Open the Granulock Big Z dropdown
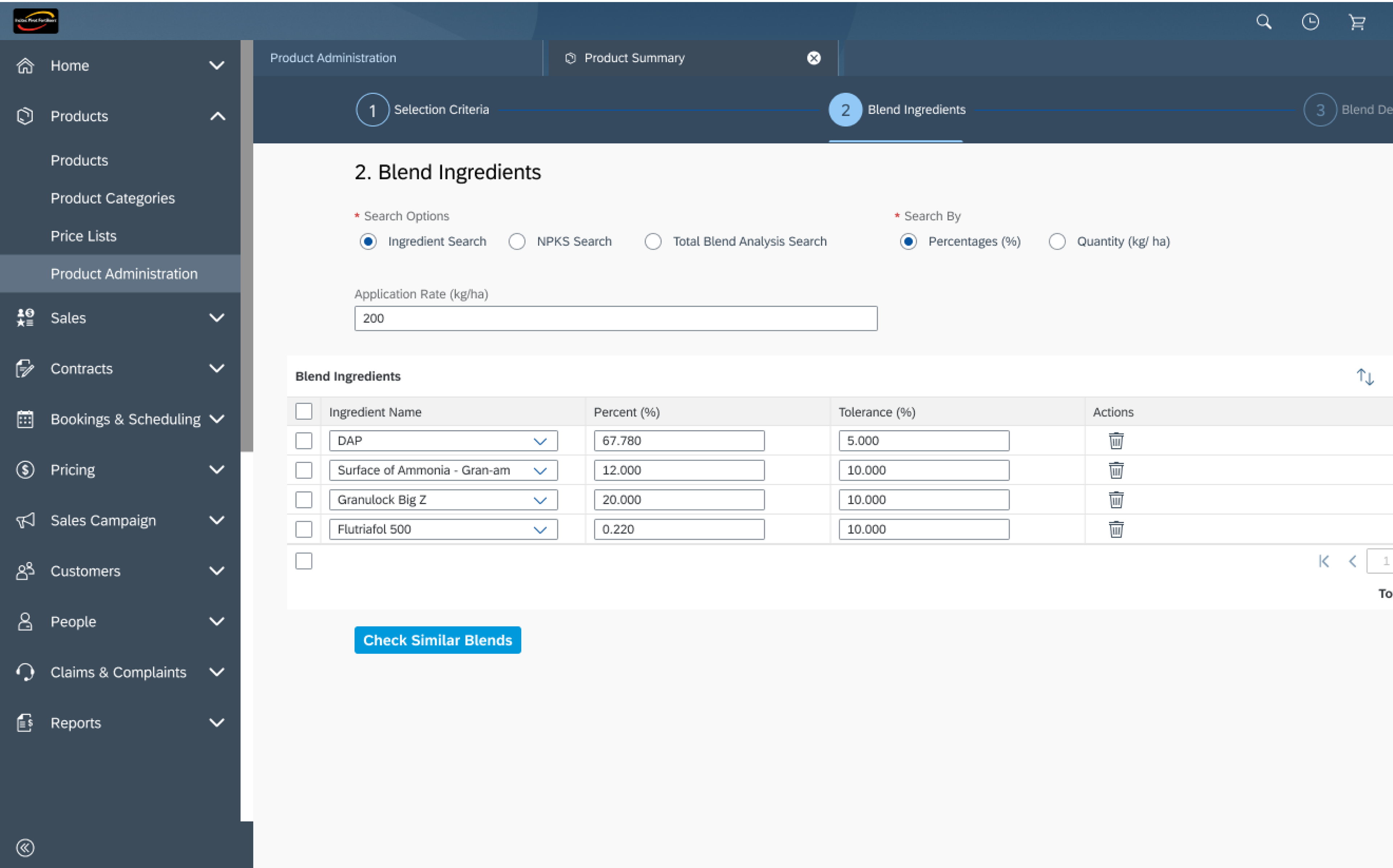Image resolution: width=1393 pixels, height=868 pixels. point(540,500)
